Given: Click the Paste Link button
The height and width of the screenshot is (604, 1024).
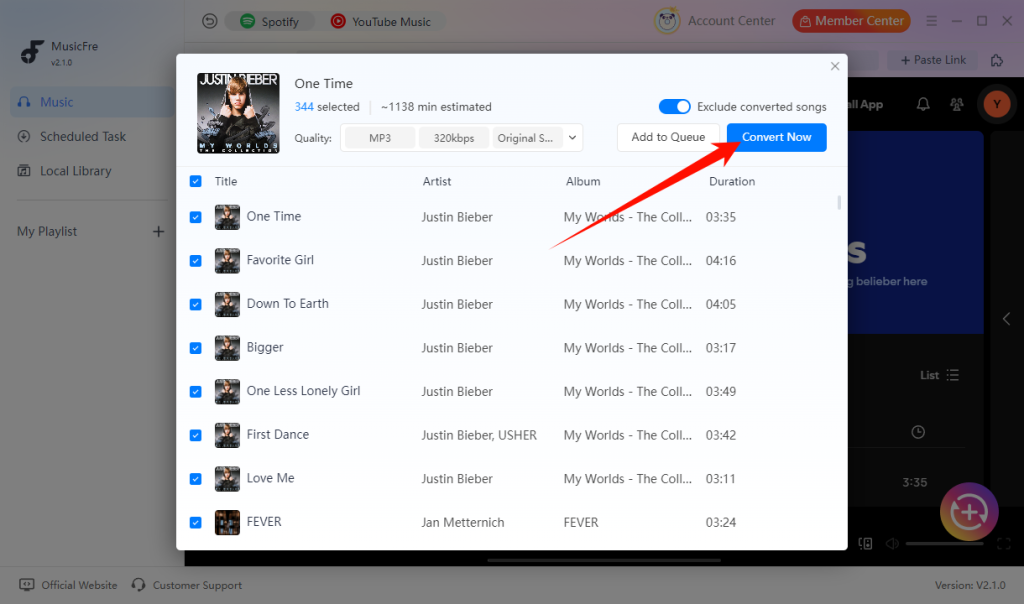Looking at the screenshot, I should [933, 60].
